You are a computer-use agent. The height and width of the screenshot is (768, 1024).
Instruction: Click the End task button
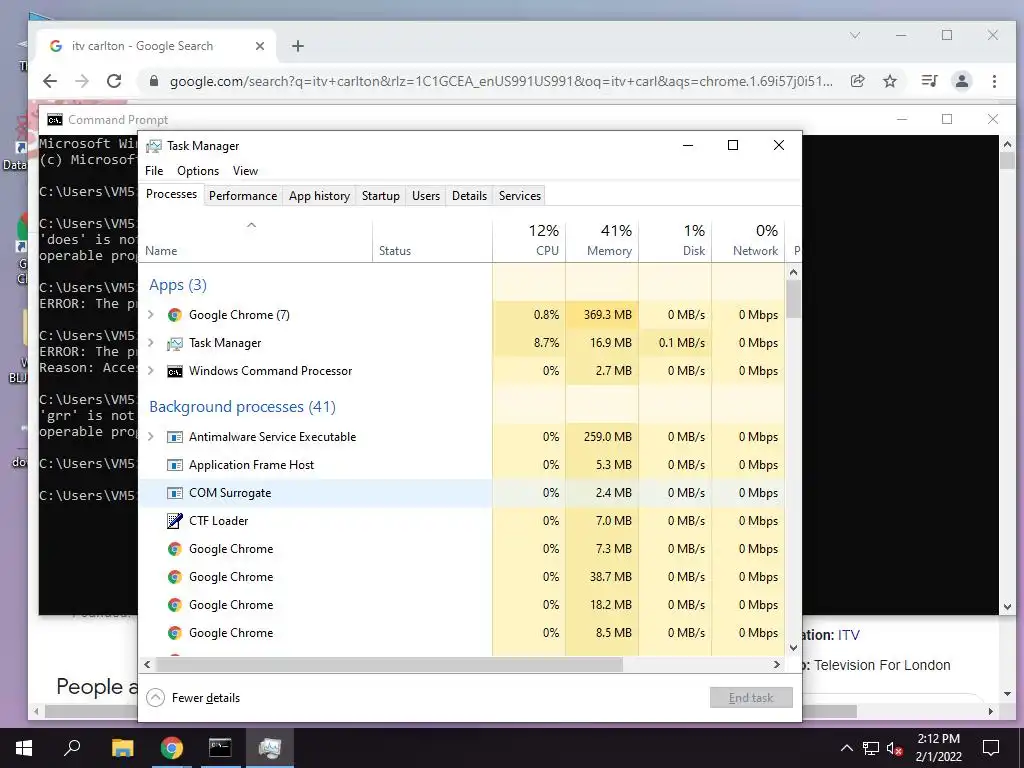751,697
